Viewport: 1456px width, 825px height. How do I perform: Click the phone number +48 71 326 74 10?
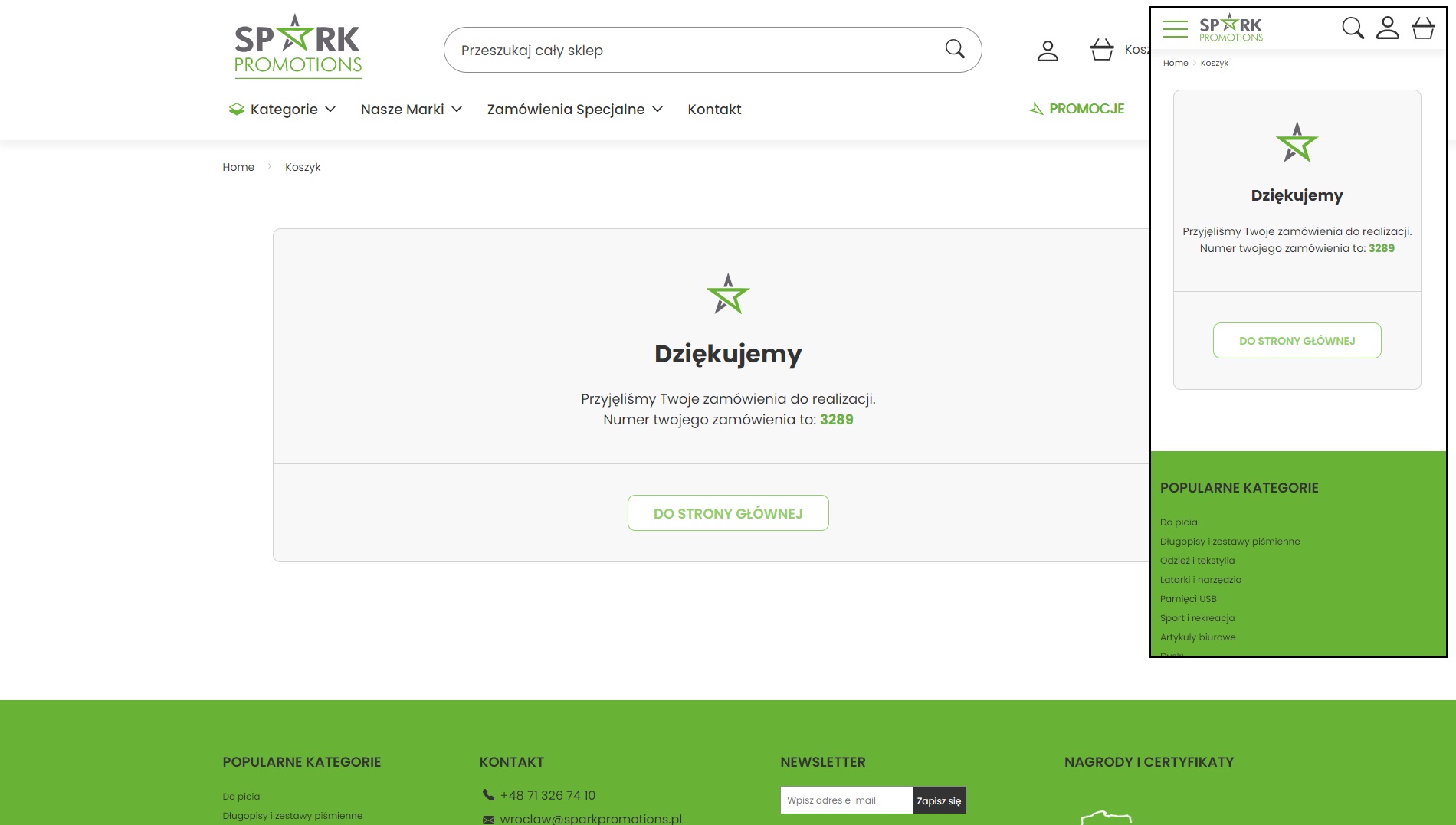[547, 795]
